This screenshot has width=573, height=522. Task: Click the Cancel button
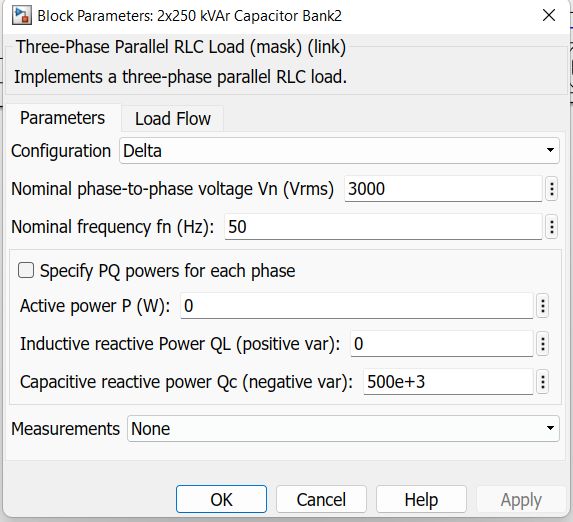(x=321, y=499)
